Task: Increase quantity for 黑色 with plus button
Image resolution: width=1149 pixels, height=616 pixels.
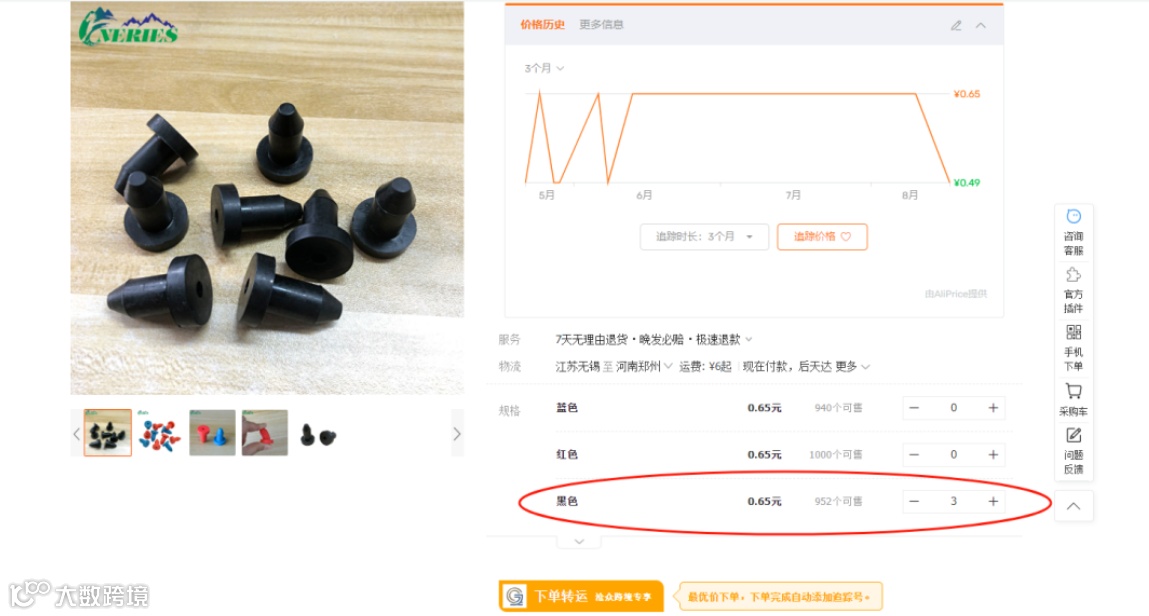Action: tap(993, 501)
